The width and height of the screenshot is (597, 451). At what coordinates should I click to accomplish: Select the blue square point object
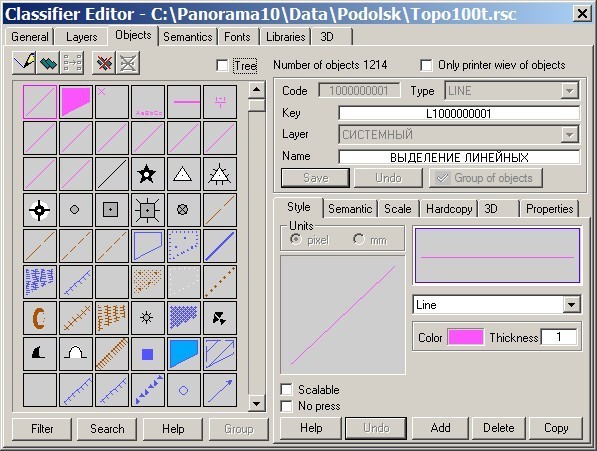(x=148, y=354)
